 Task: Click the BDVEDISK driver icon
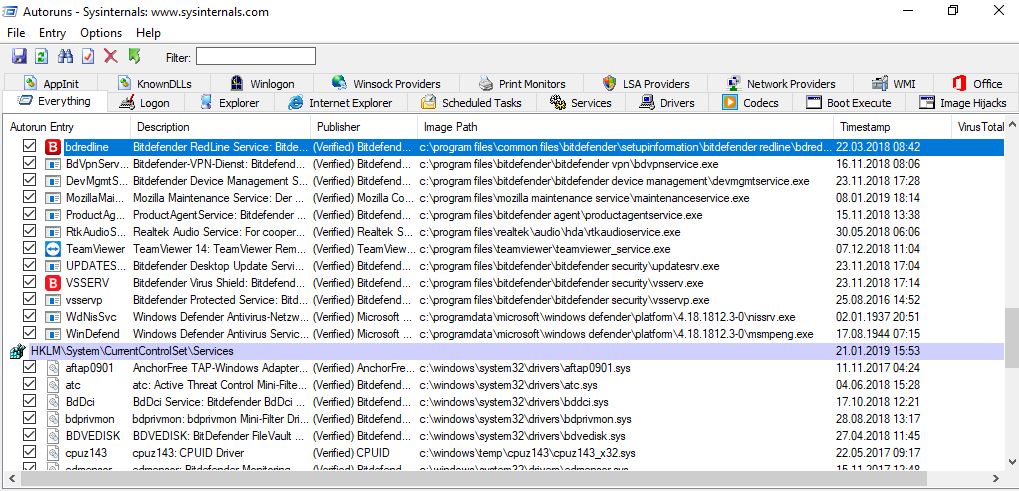click(53, 436)
